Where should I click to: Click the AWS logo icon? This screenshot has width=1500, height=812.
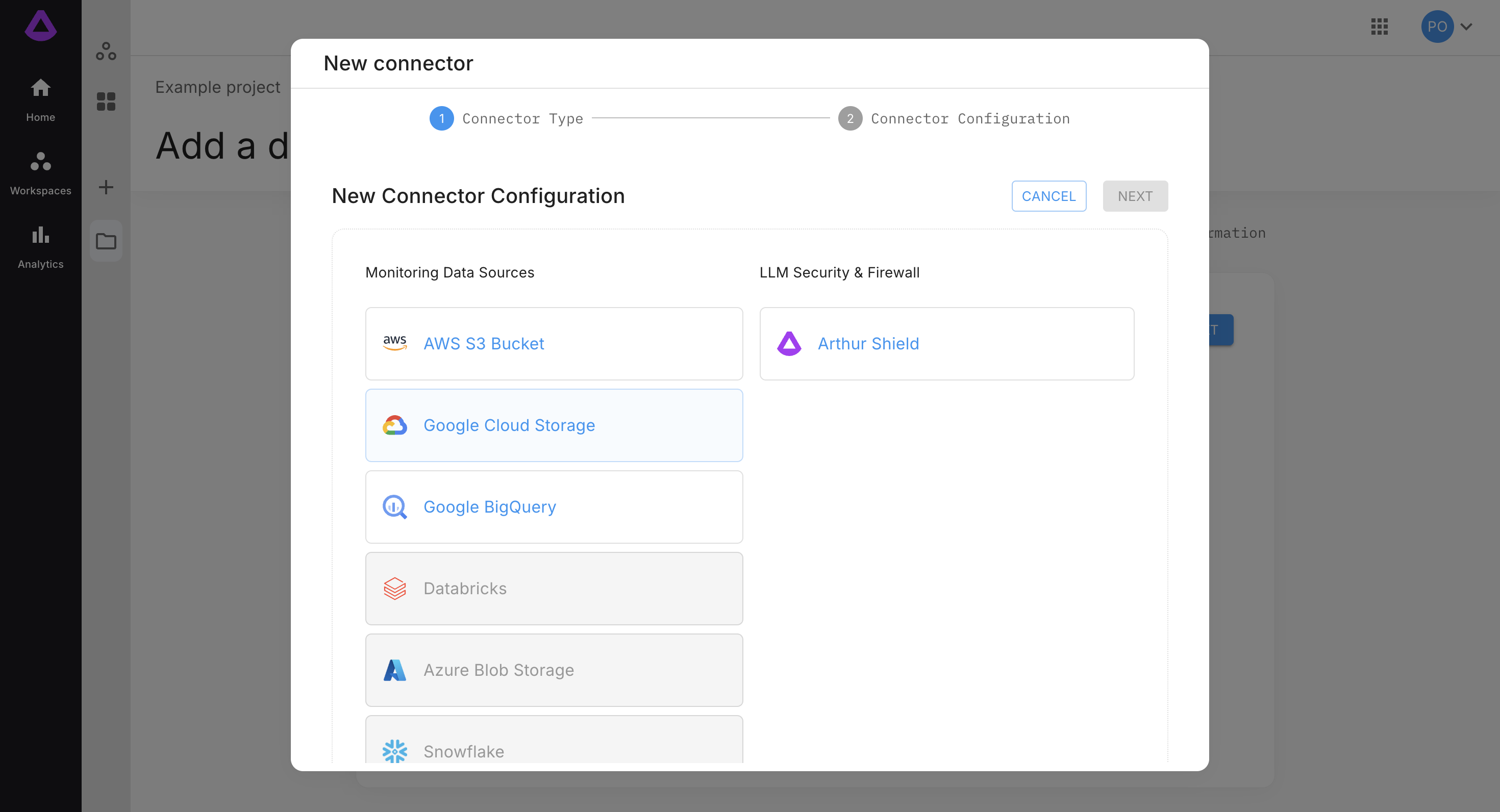(395, 343)
